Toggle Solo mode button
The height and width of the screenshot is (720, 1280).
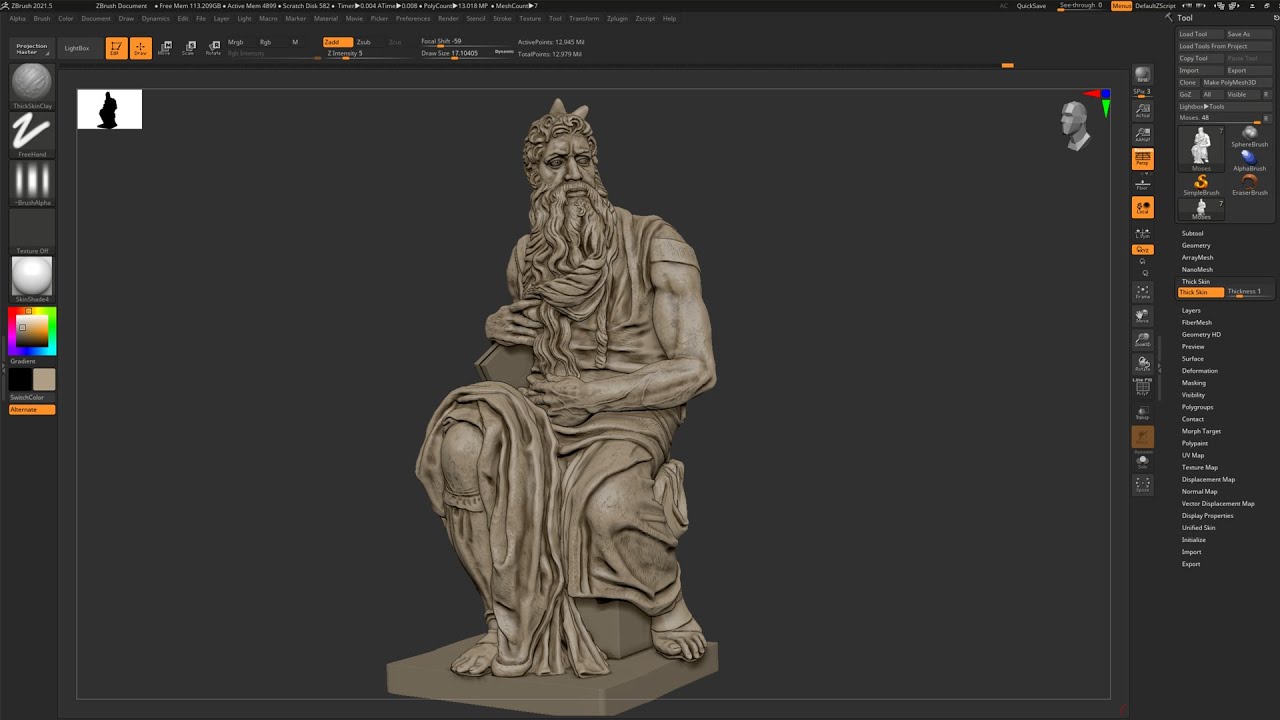(1142, 461)
